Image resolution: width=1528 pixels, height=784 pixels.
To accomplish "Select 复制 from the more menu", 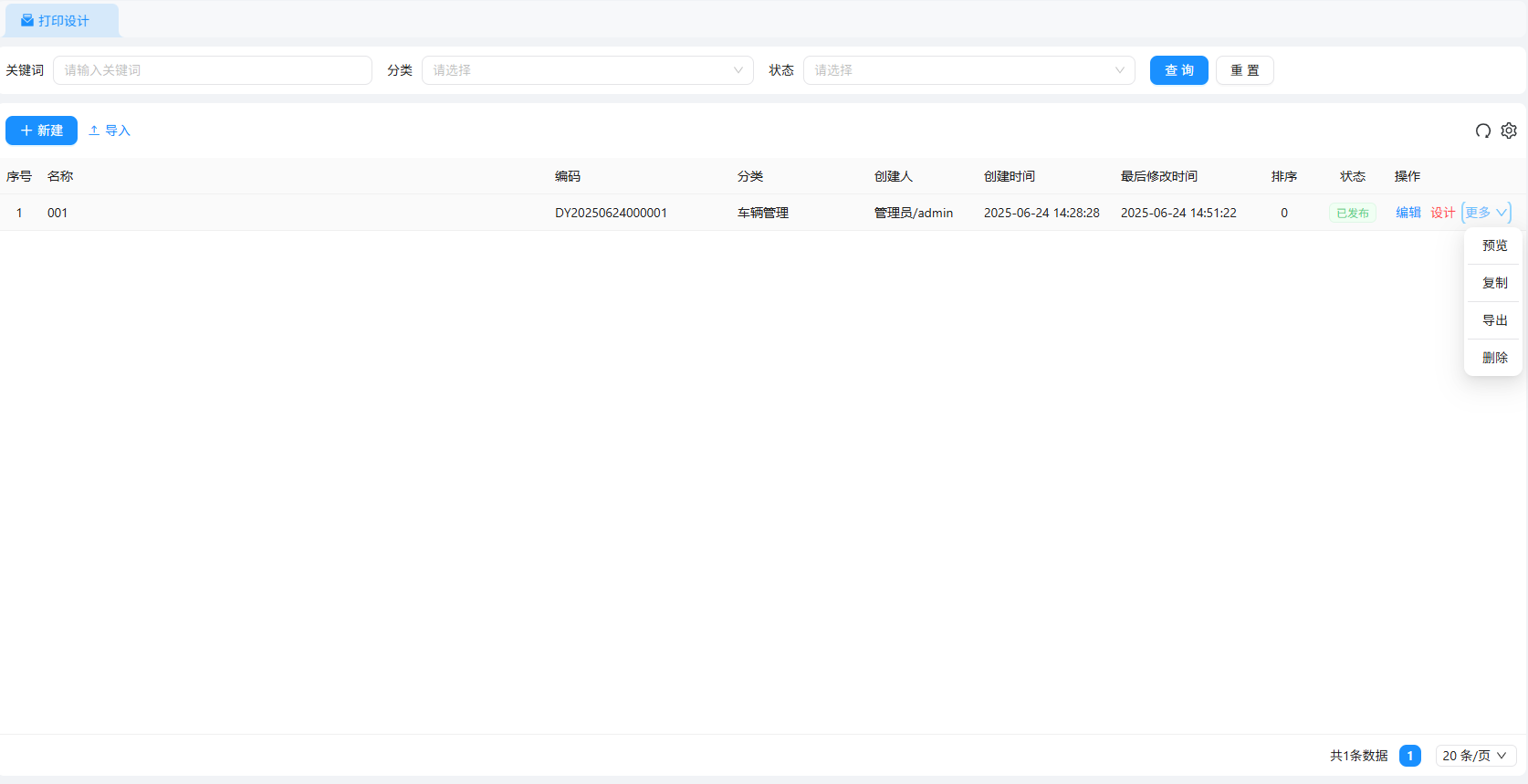I will (x=1494, y=283).
